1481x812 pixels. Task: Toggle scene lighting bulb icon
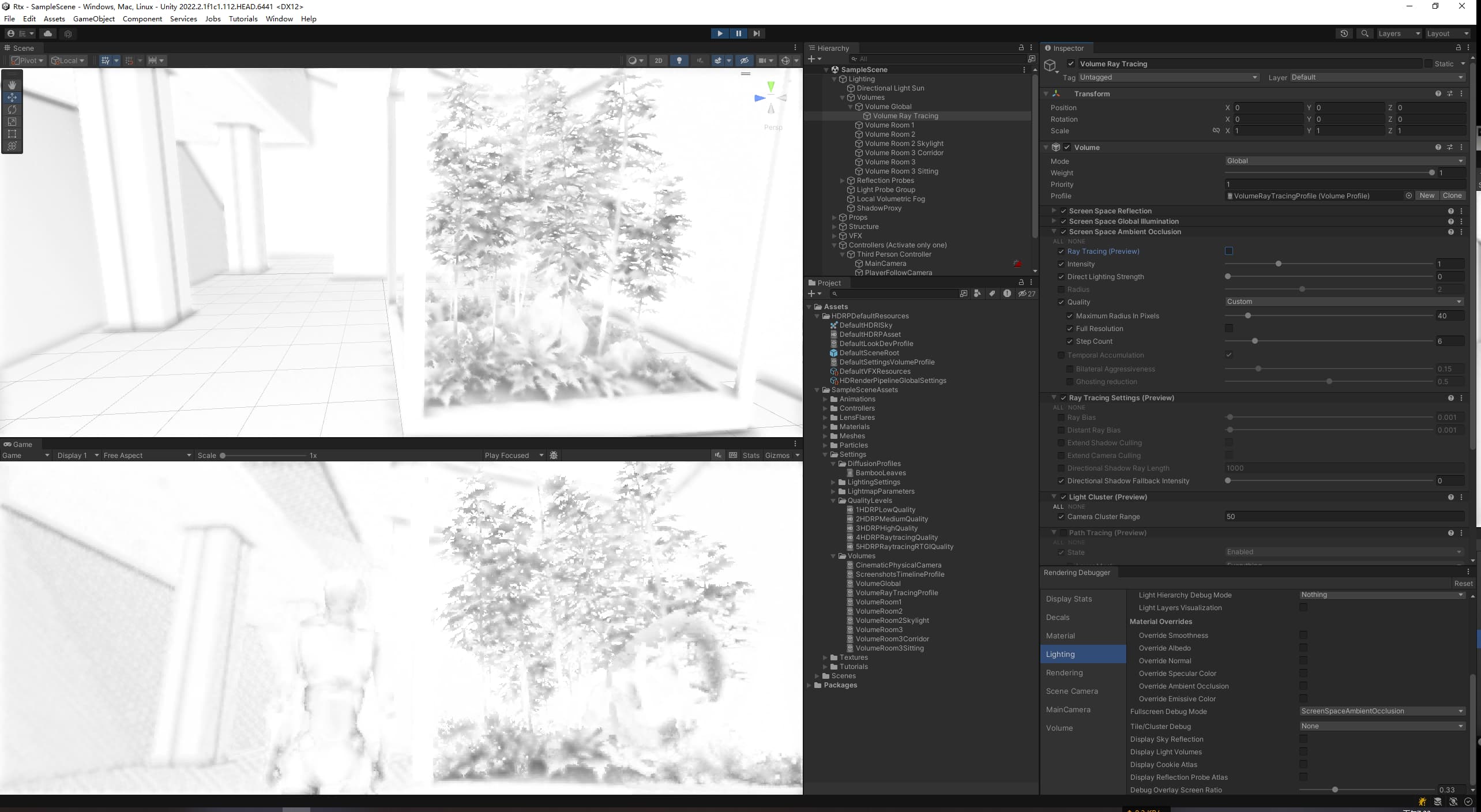click(x=679, y=60)
